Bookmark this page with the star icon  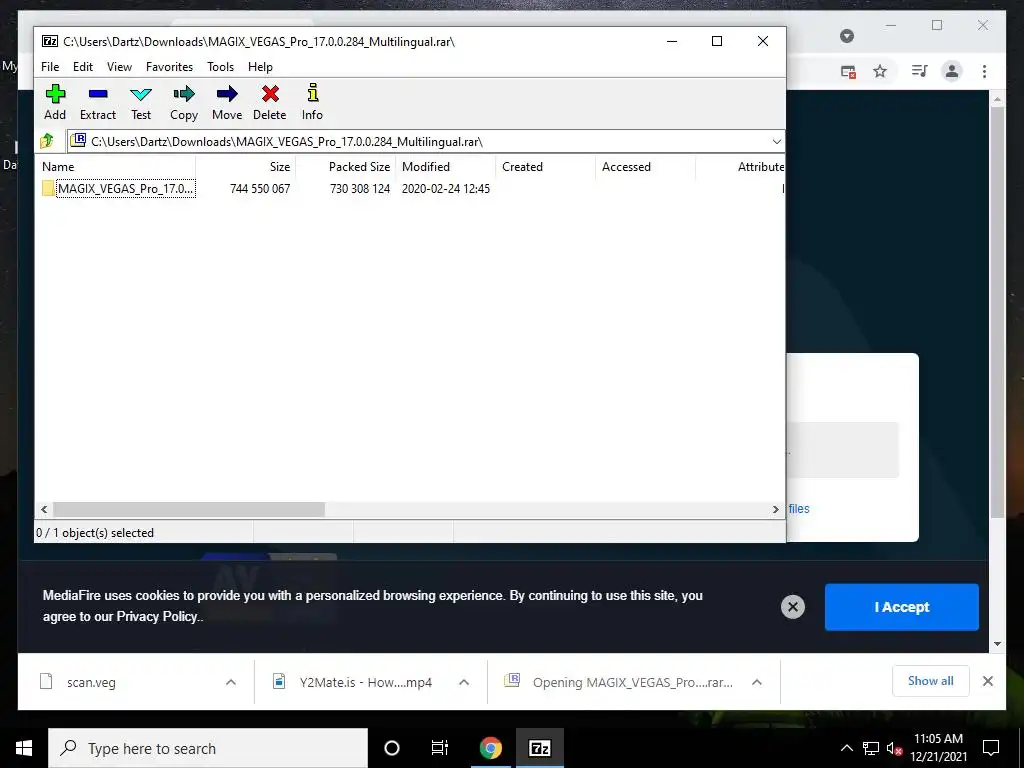tap(880, 71)
